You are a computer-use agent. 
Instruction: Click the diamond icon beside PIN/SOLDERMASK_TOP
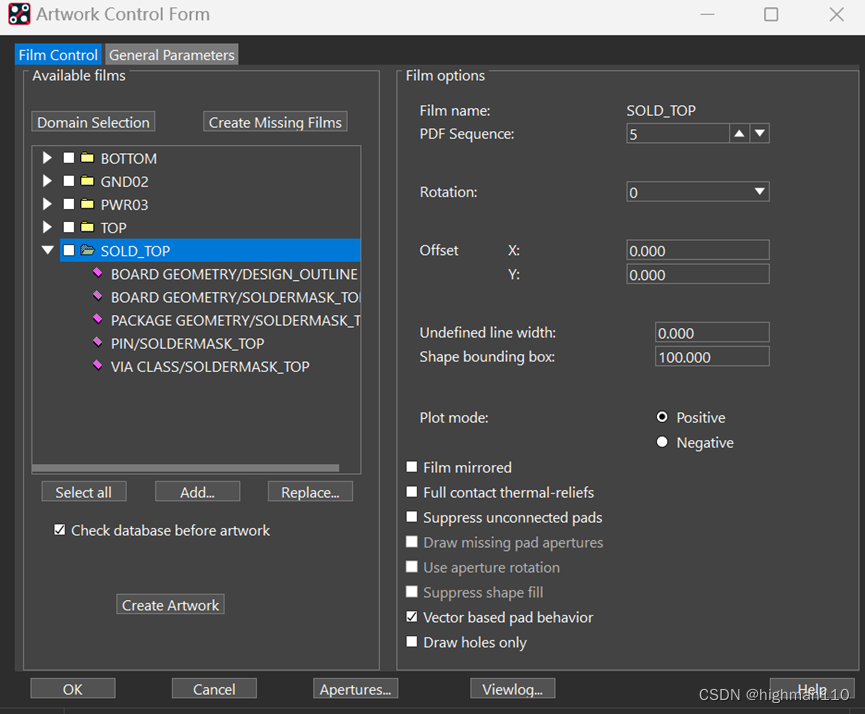coord(97,343)
